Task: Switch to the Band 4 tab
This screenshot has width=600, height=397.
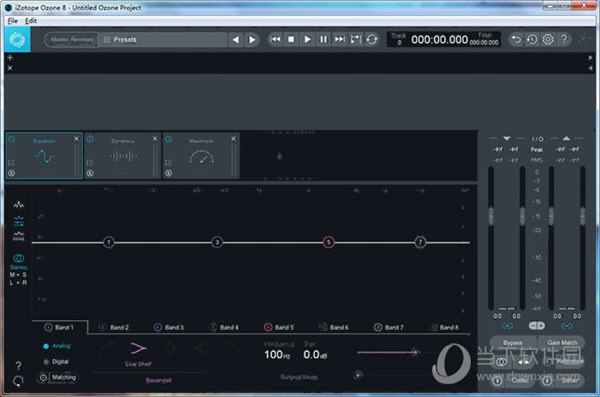Action: pos(224,327)
